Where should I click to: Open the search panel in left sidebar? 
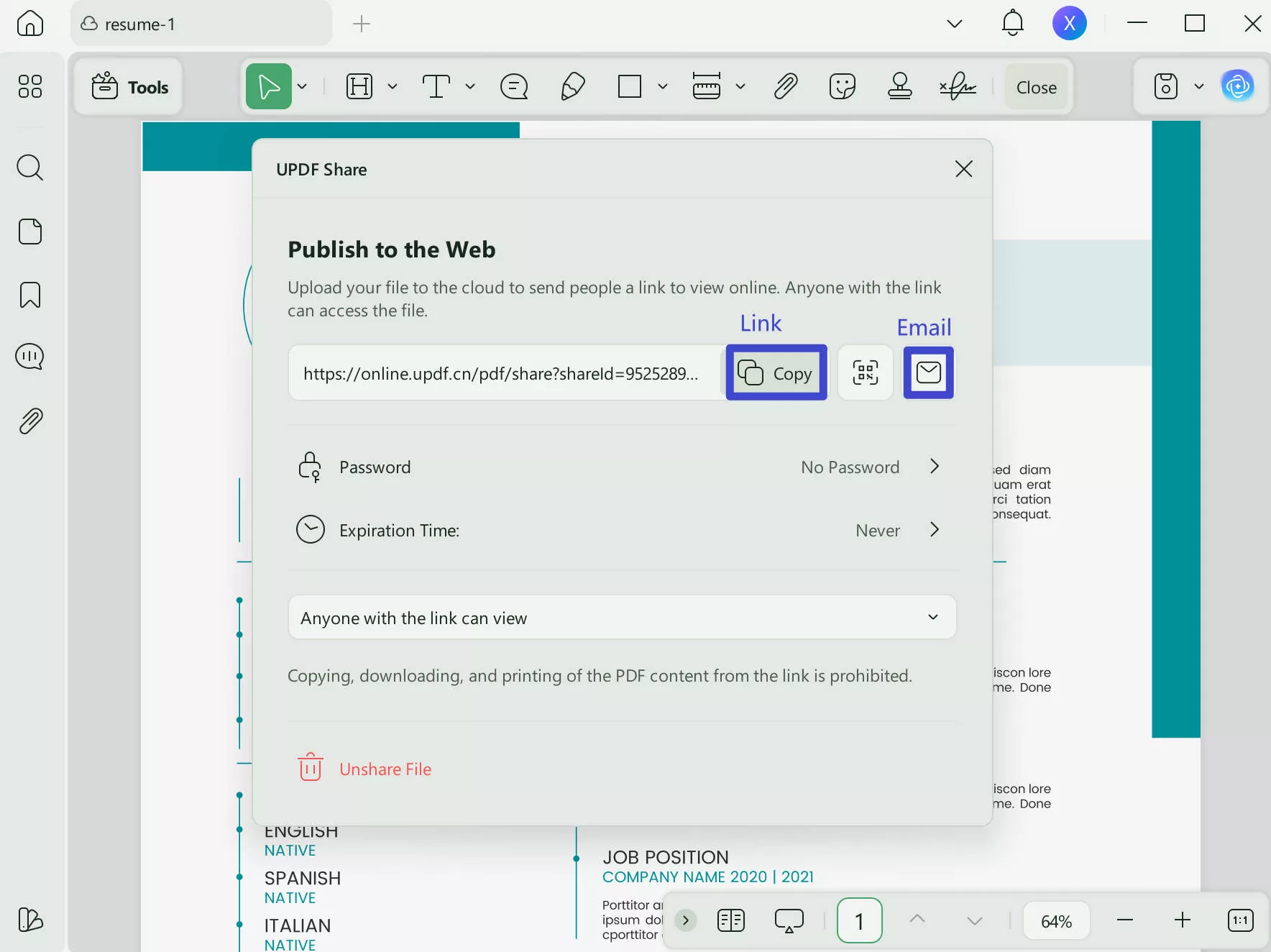tap(30, 168)
